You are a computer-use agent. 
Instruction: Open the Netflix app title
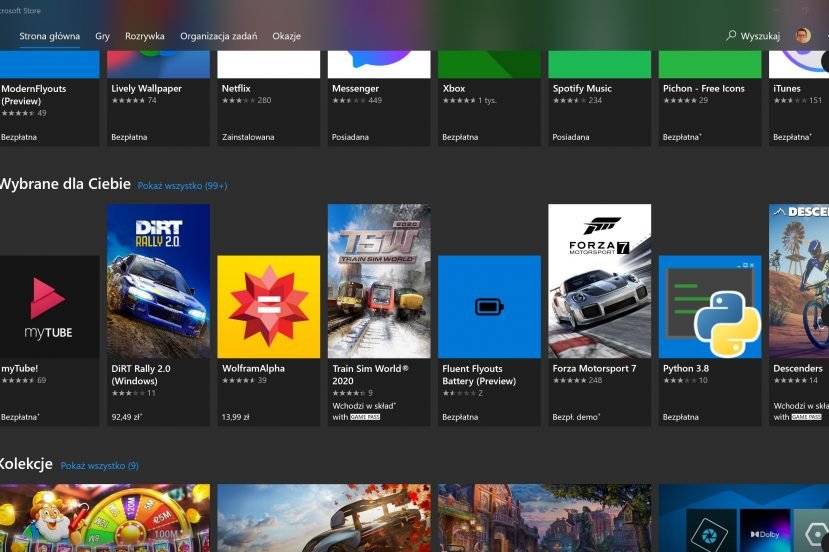236,88
